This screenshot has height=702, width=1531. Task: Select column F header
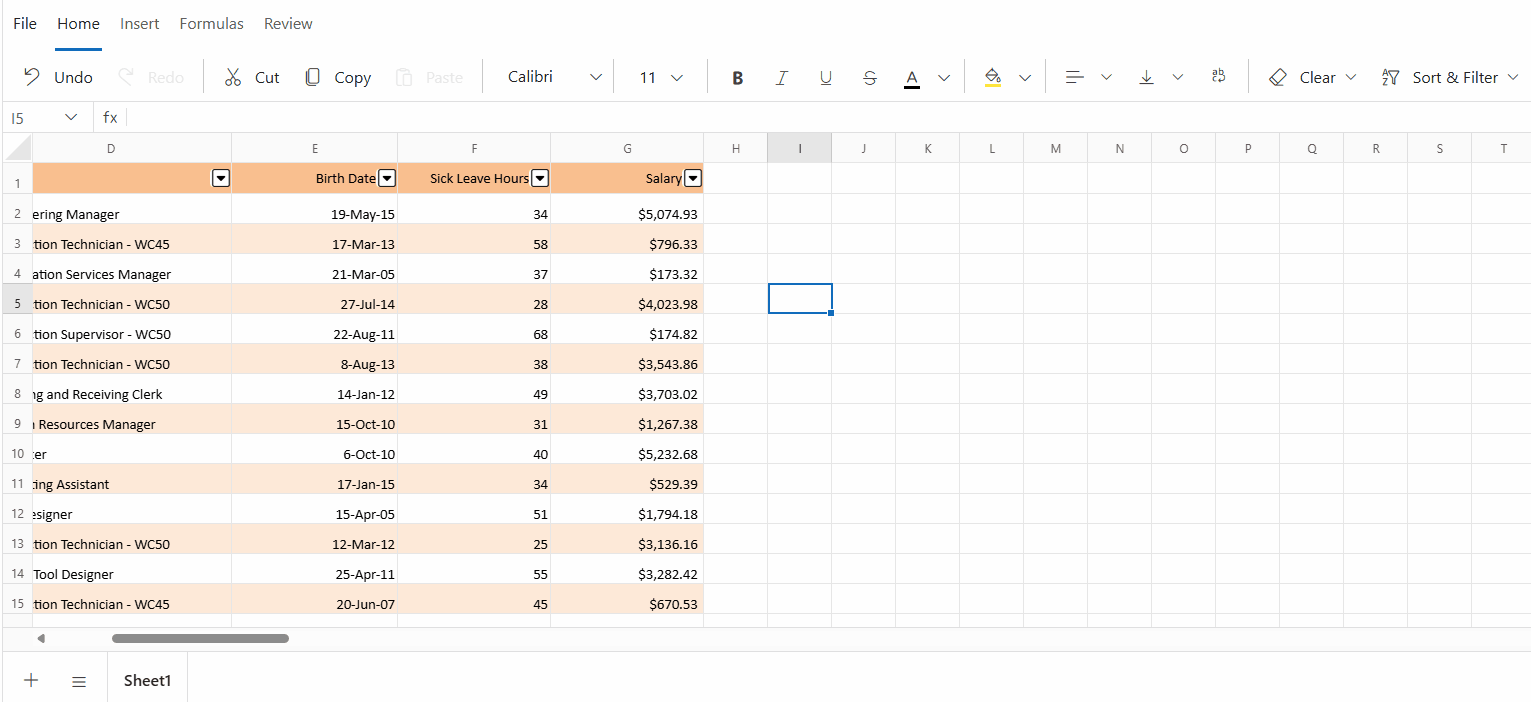pos(474,148)
